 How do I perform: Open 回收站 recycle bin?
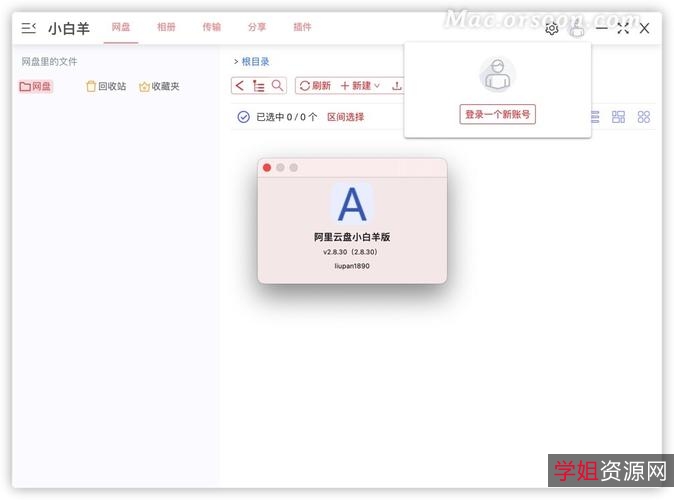click(x=106, y=86)
